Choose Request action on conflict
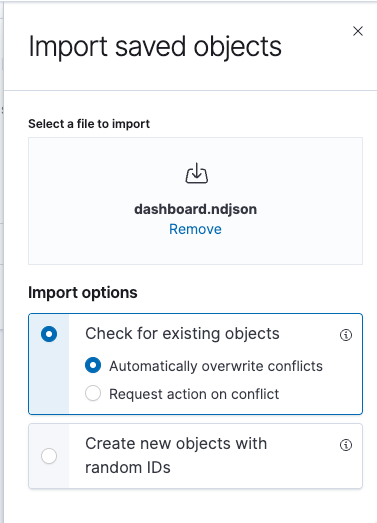 [x=93, y=393]
